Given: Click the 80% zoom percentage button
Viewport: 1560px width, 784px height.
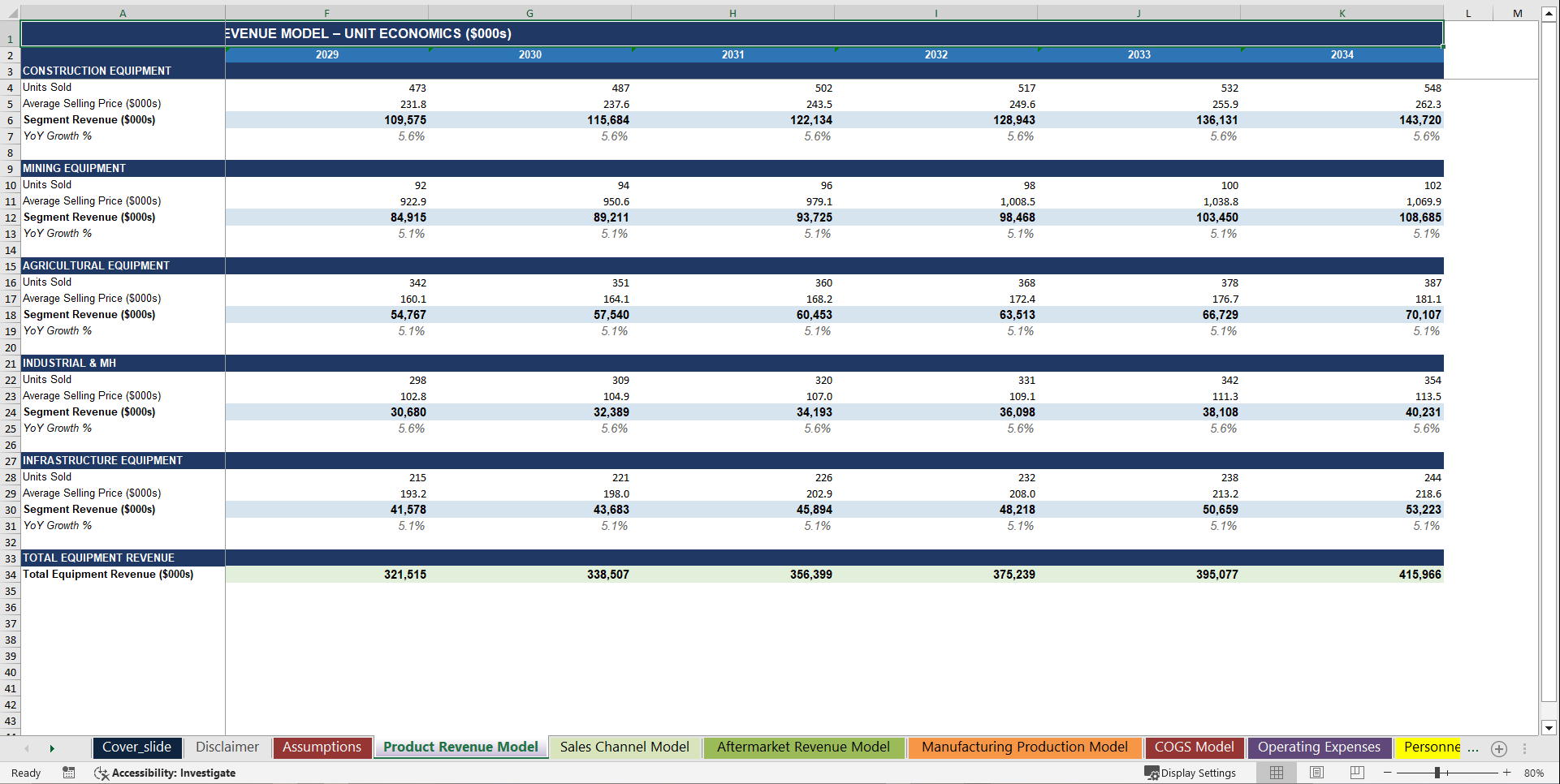Looking at the screenshot, I should (x=1533, y=773).
